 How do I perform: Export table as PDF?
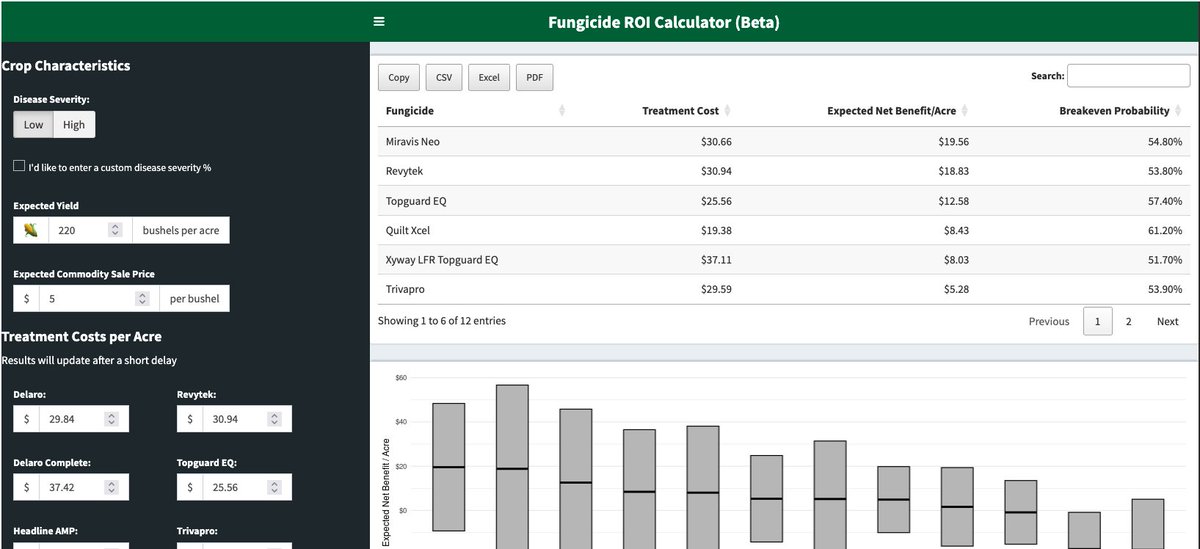[x=534, y=78]
